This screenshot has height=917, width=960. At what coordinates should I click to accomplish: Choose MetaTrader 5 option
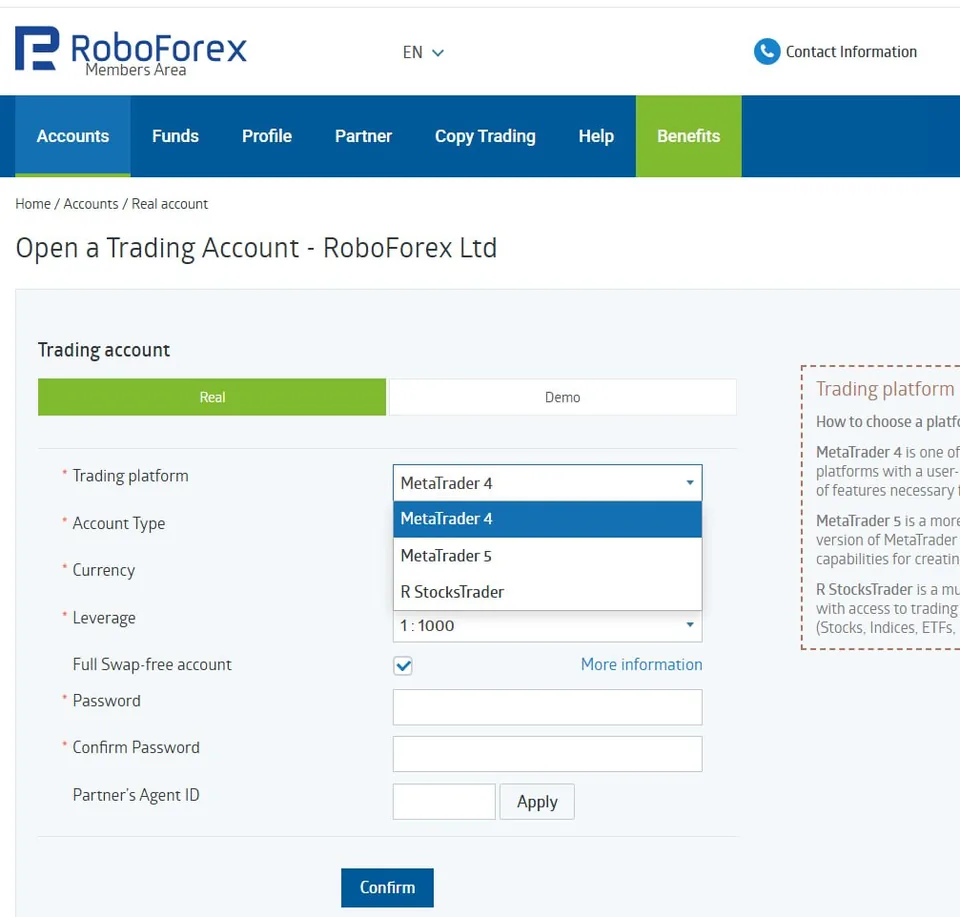click(547, 556)
